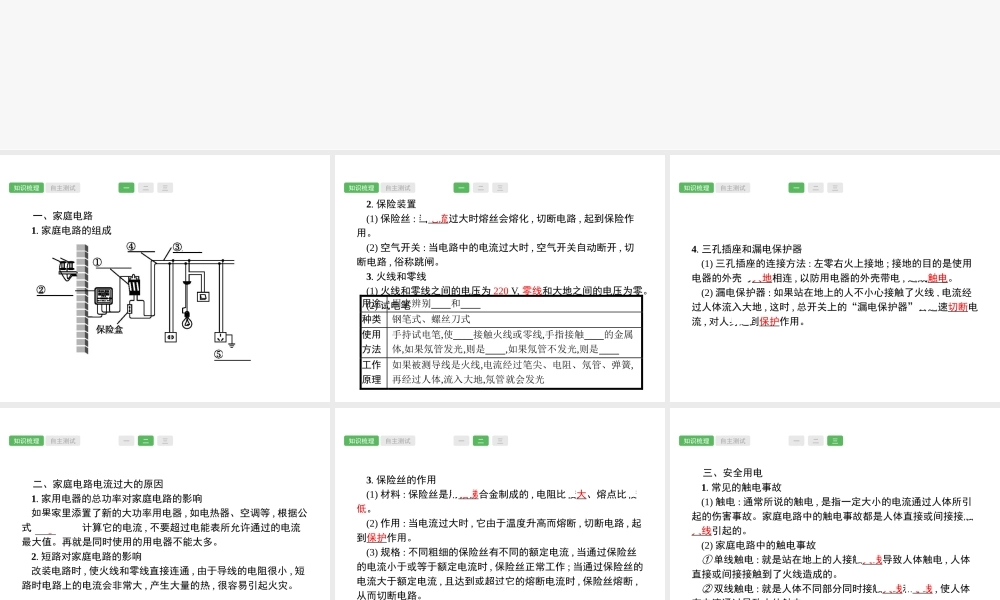
Task: Switch to 自主测试 tab on the 保险装置 slide
Action: (398, 188)
